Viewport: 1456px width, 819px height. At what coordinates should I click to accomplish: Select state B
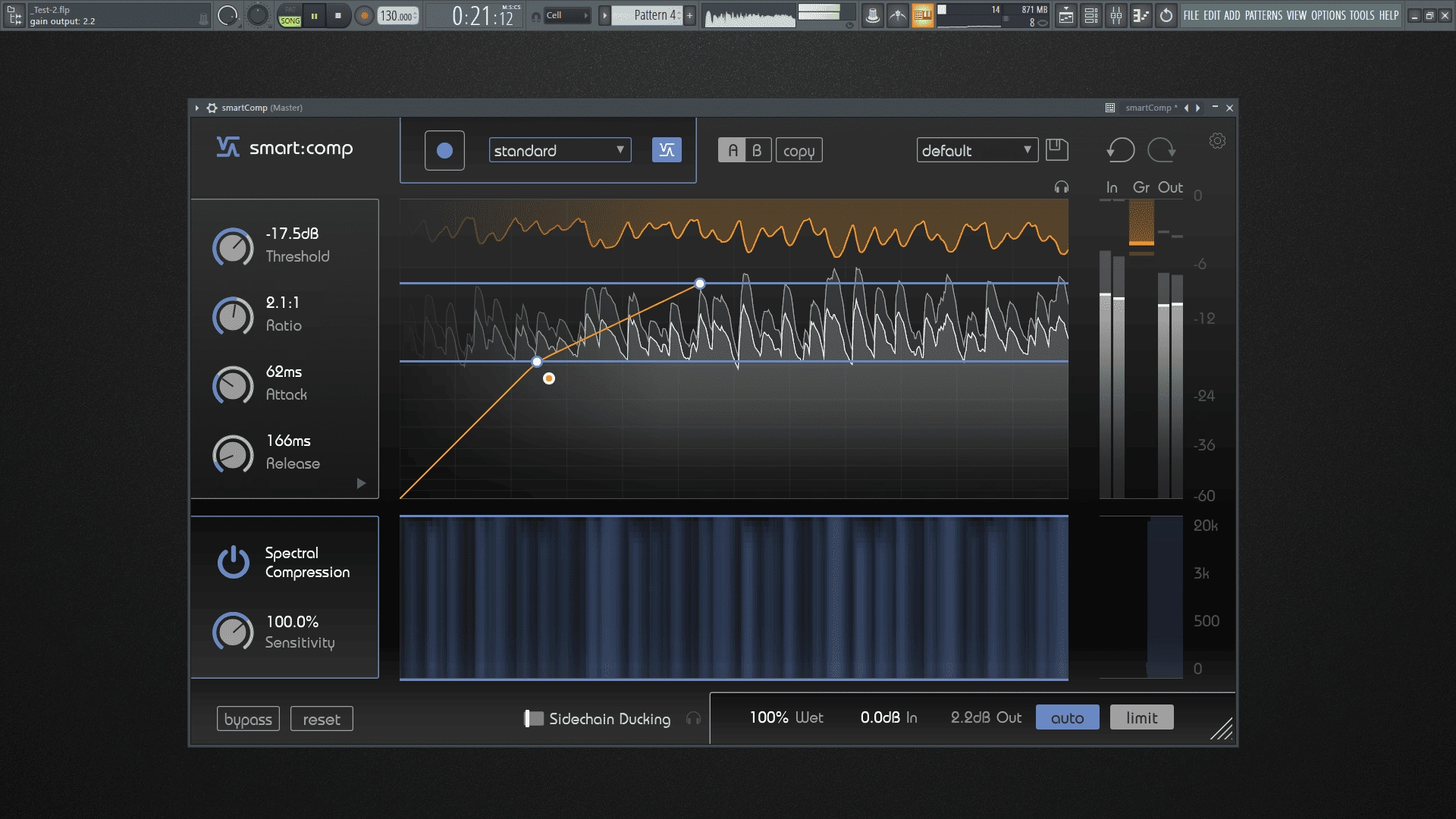[757, 150]
